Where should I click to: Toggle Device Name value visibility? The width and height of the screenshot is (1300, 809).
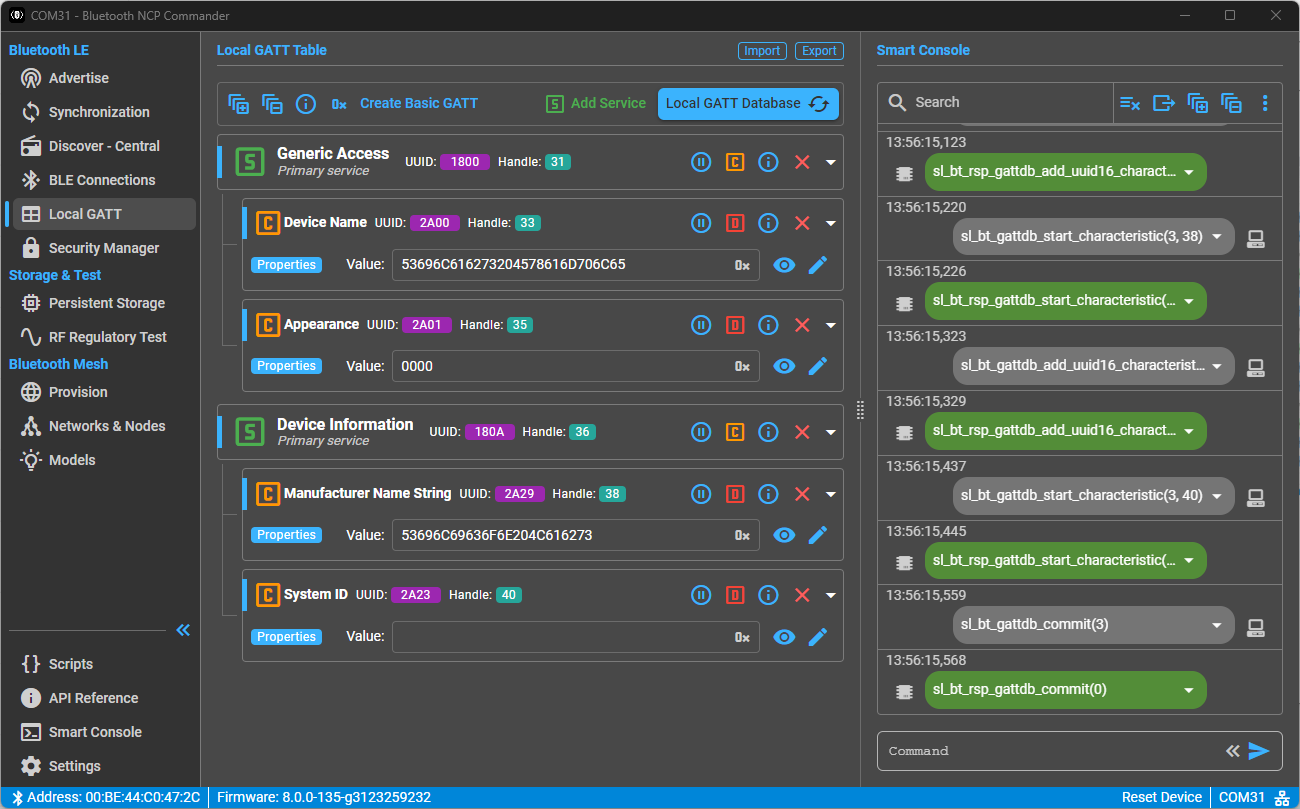[784, 265]
